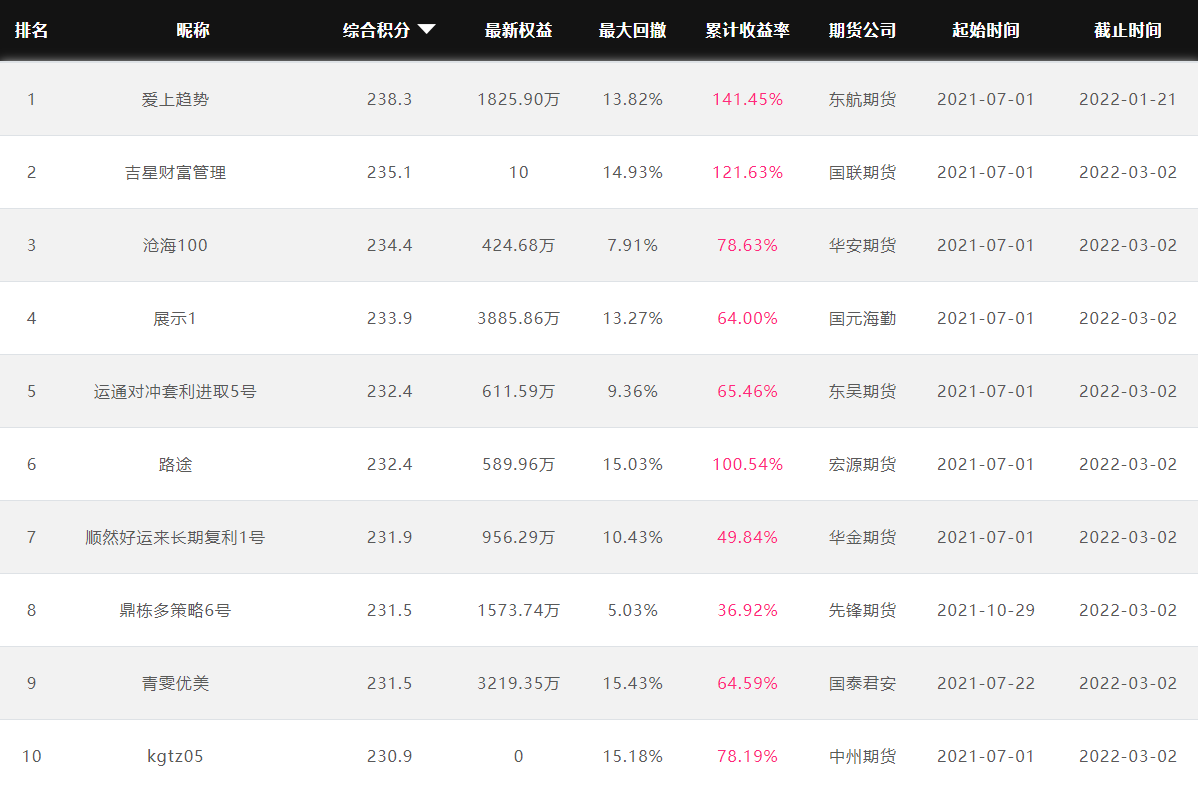Open the nickname 青雯优美
This screenshot has width=1198, height=789.
tap(175, 684)
